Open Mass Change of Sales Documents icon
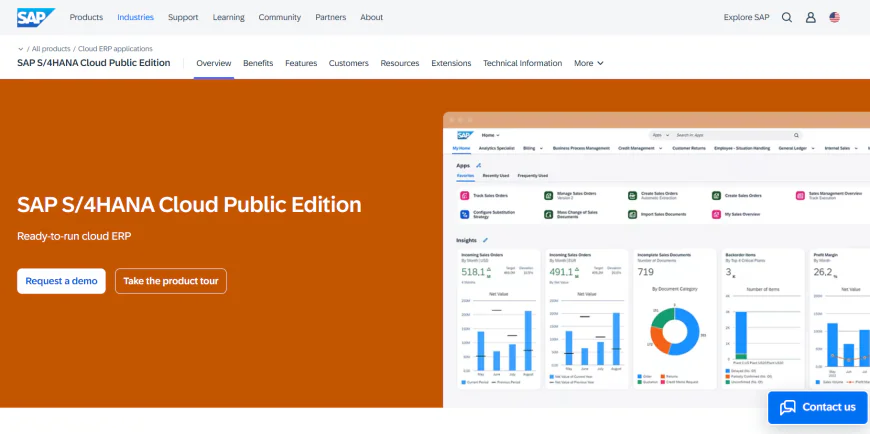 tap(548, 214)
